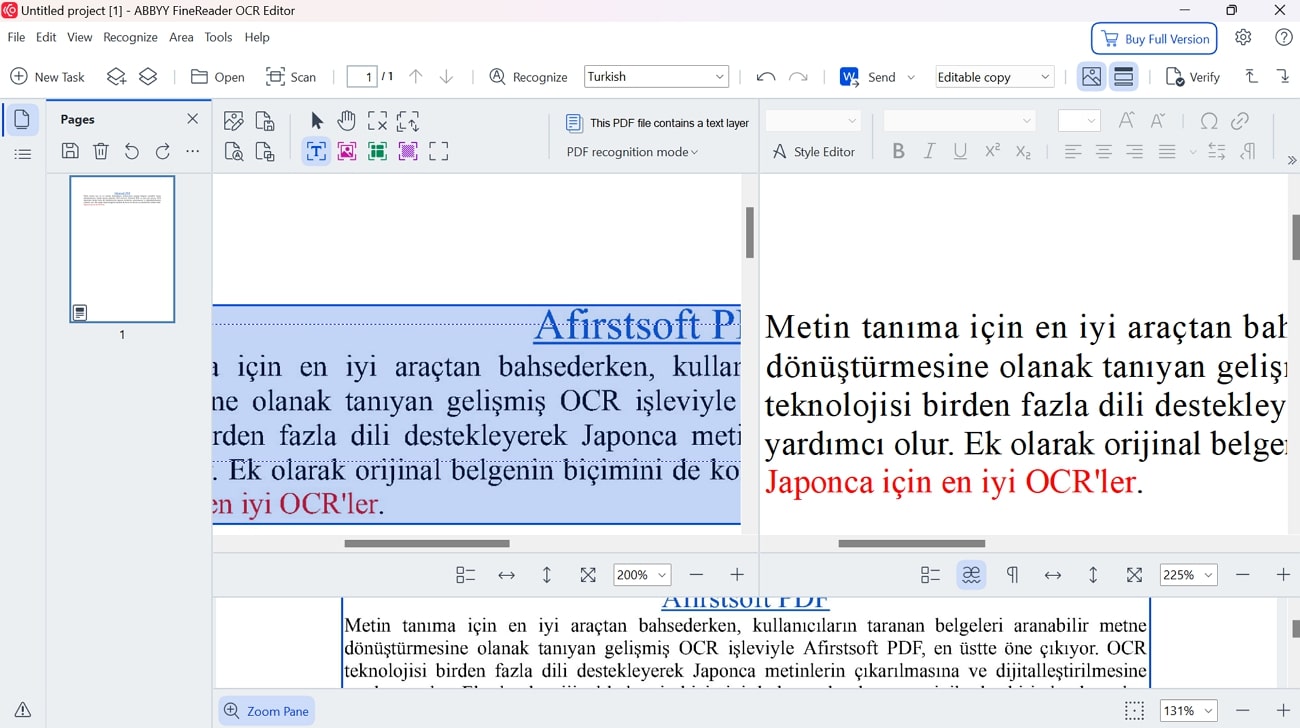Image resolution: width=1300 pixels, height=728 pixels.
Task: Toggle non-printing characters in text pane
Action: (1012, 575)
